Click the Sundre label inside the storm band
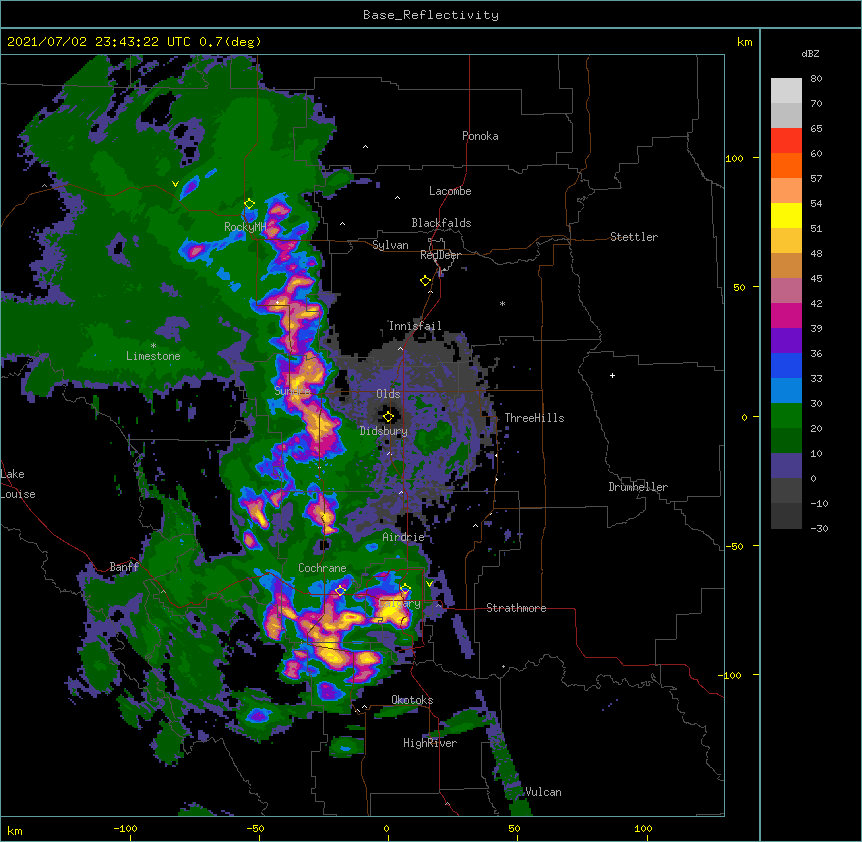 tap(292, 391)
